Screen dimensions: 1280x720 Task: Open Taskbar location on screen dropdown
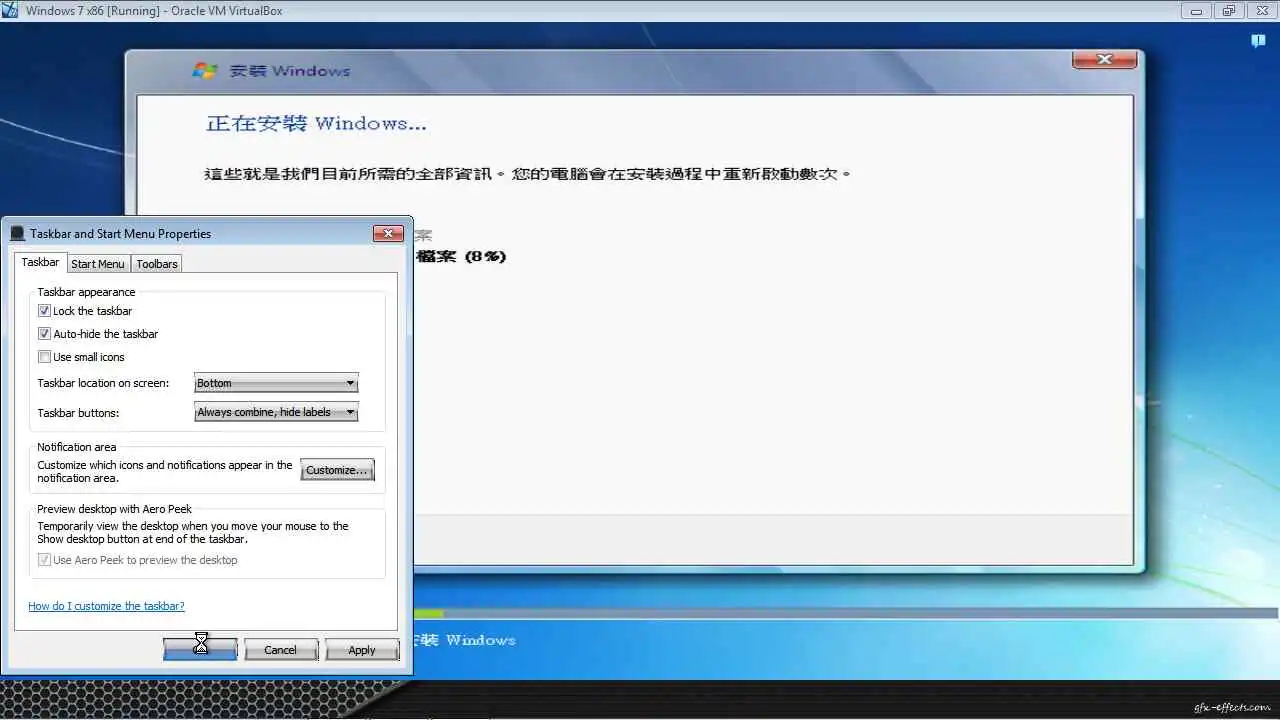click(276, 383)
